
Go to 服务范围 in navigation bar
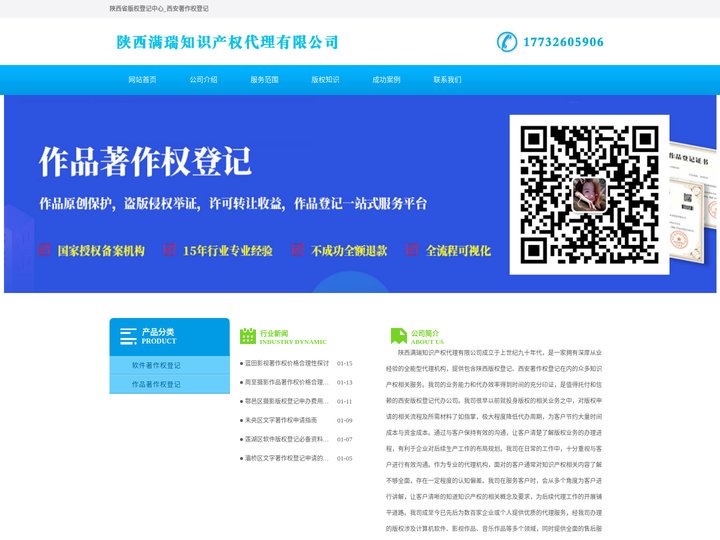(264, 79)
